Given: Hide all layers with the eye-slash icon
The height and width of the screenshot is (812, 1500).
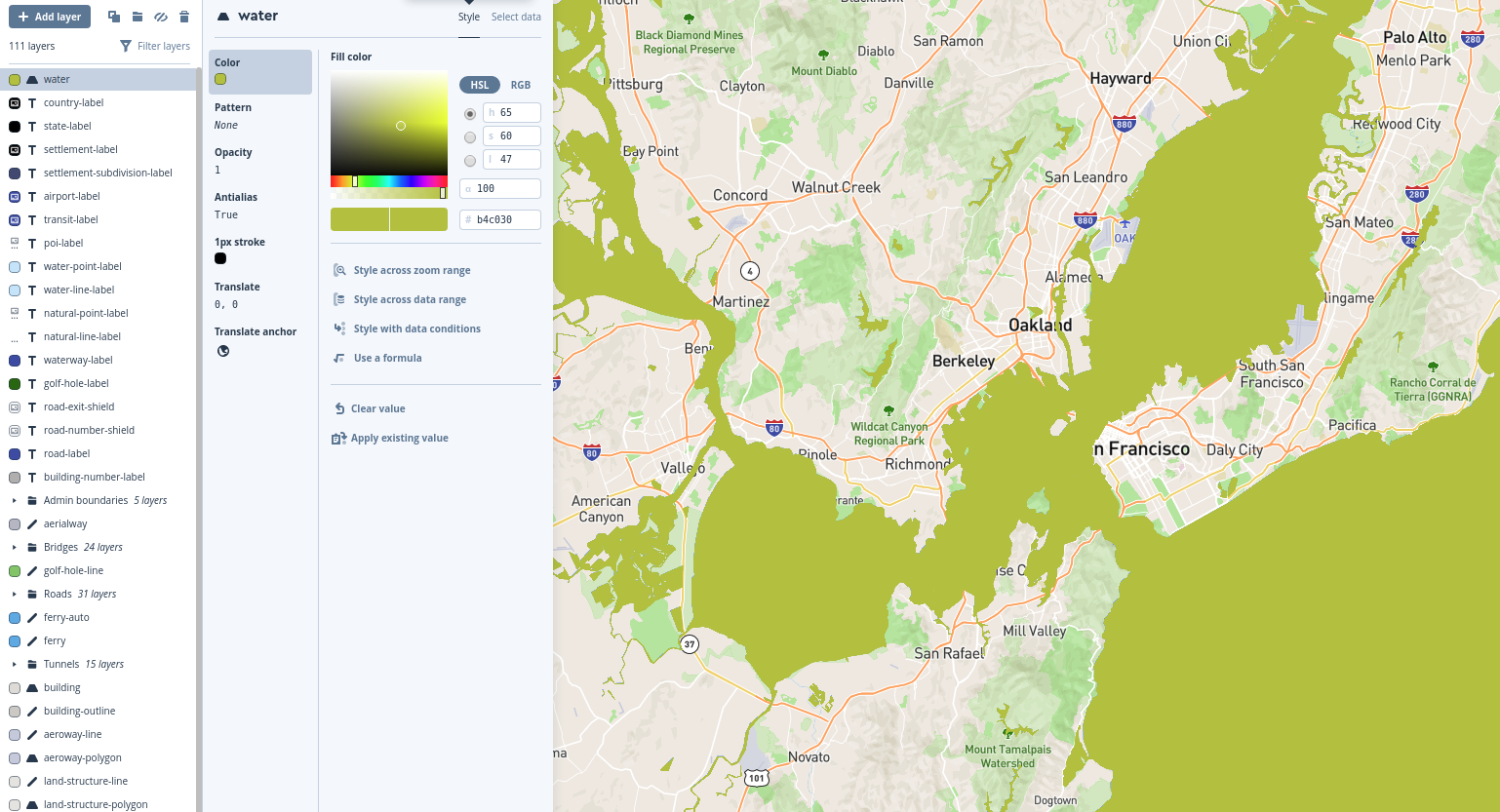Looking at the screenshot, I should 161,17.
